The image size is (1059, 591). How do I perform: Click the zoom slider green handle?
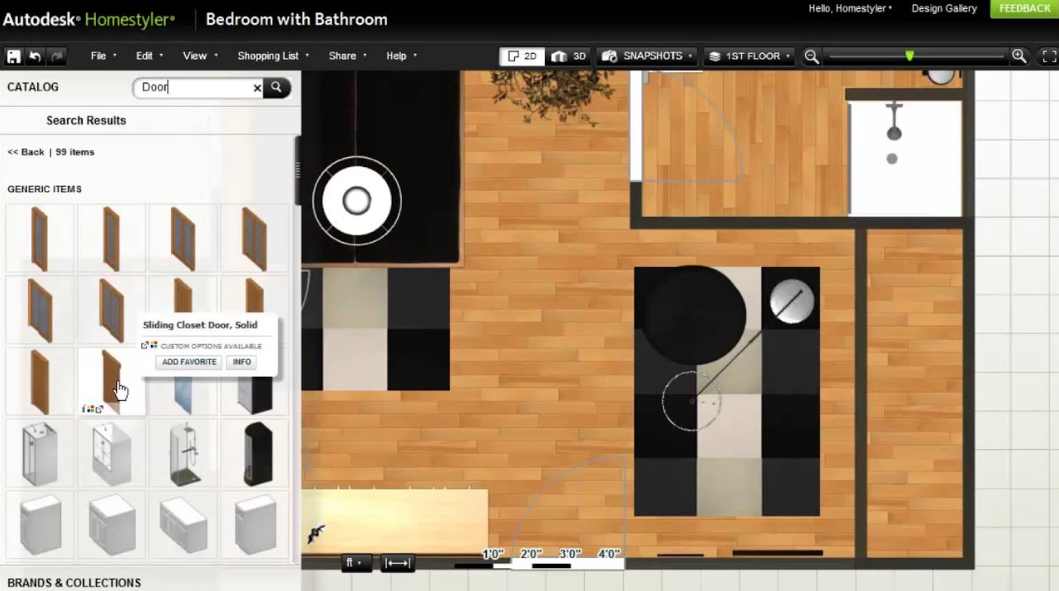click(x=909, y=57)
